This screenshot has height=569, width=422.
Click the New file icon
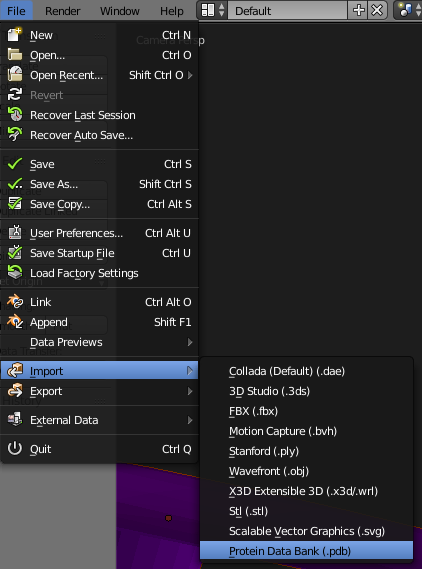(15, 35)
